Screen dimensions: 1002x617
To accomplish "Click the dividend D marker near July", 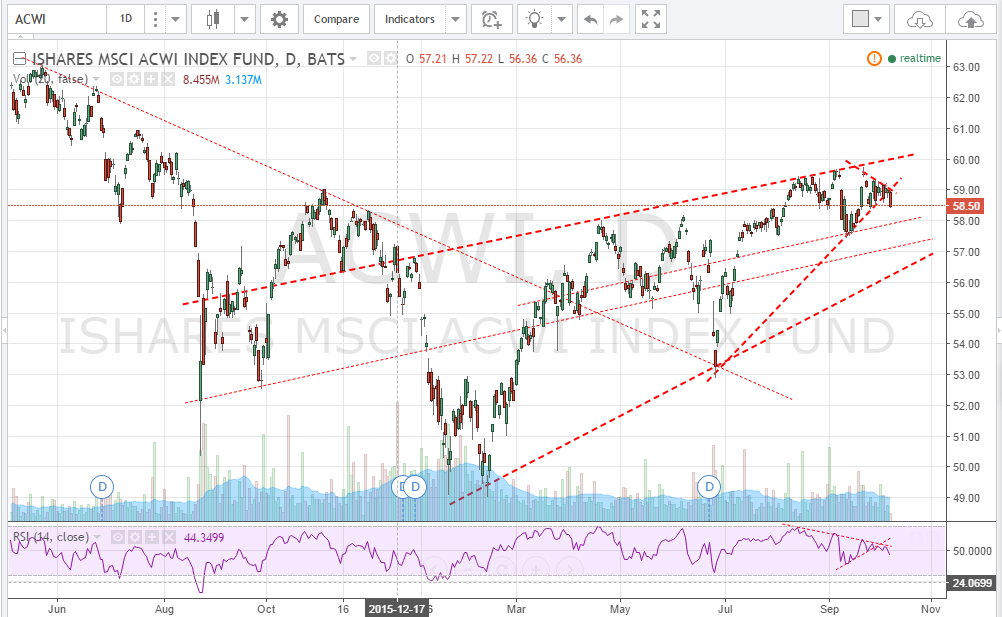I will click(709, 487).
